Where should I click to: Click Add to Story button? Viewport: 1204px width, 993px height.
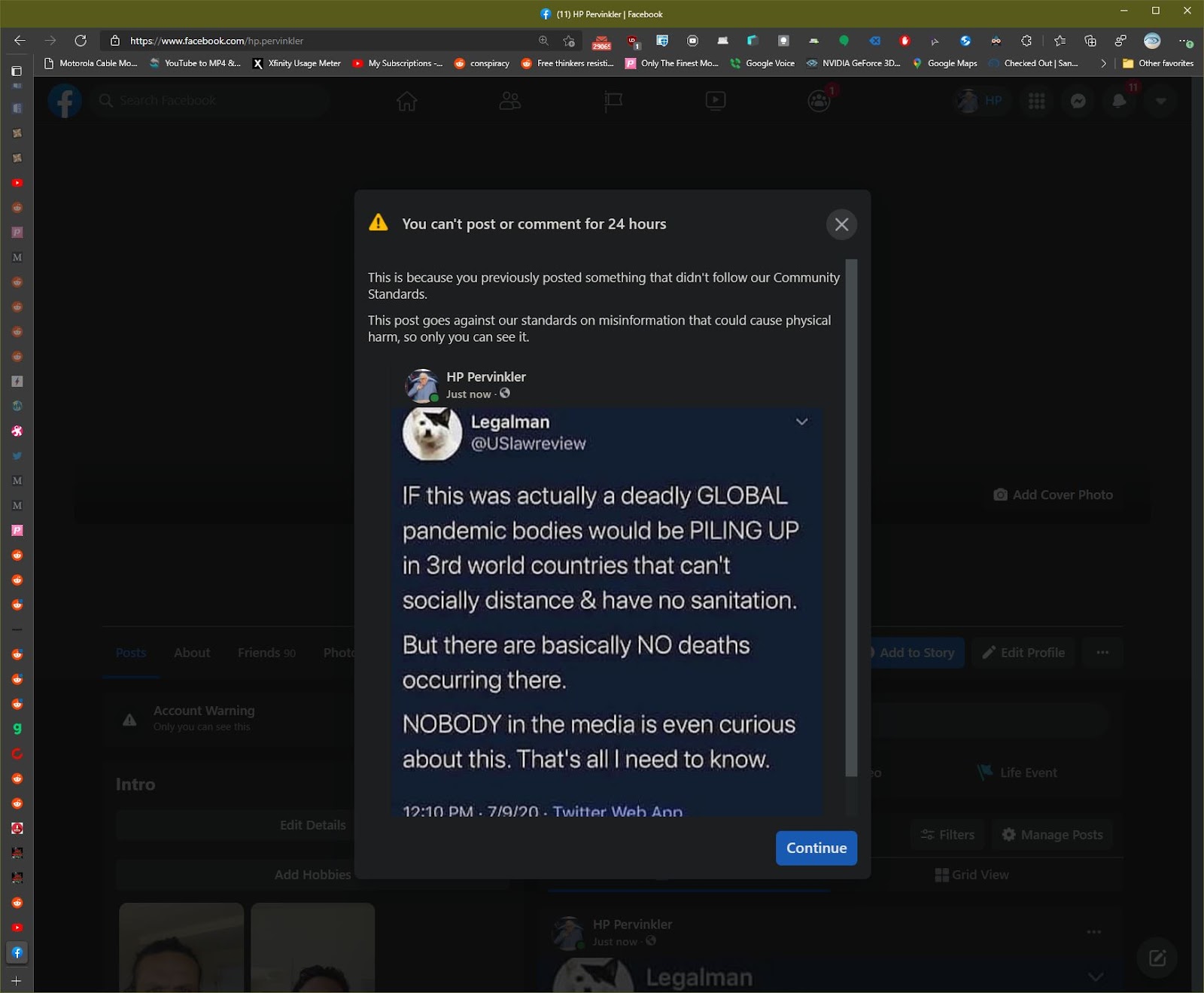917,653
